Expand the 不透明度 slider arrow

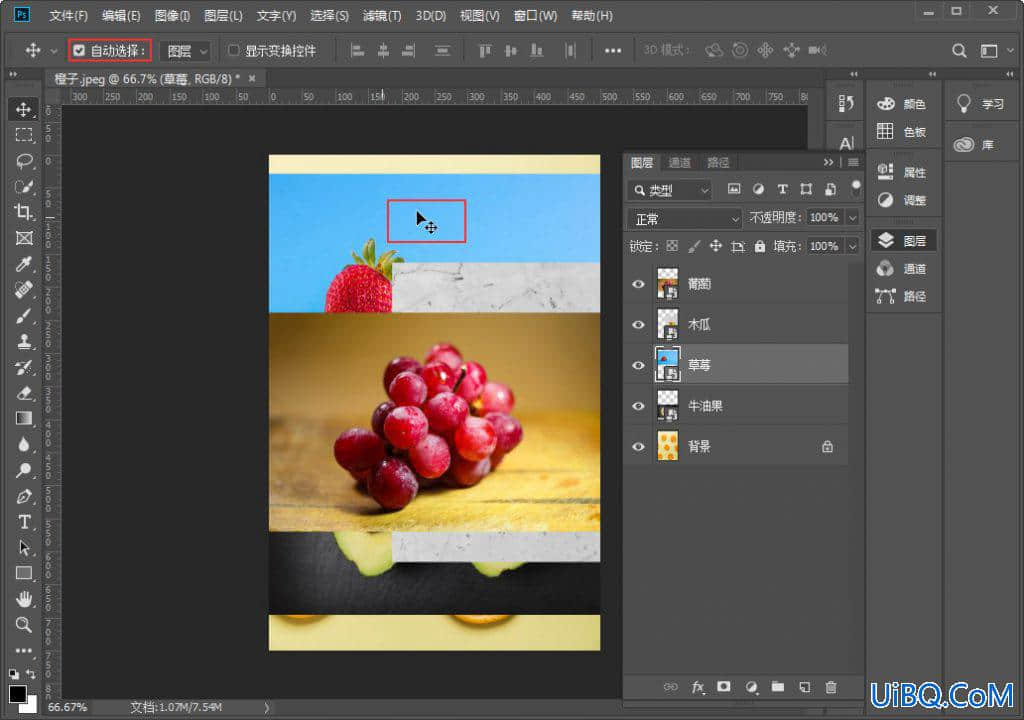[852, 218]
